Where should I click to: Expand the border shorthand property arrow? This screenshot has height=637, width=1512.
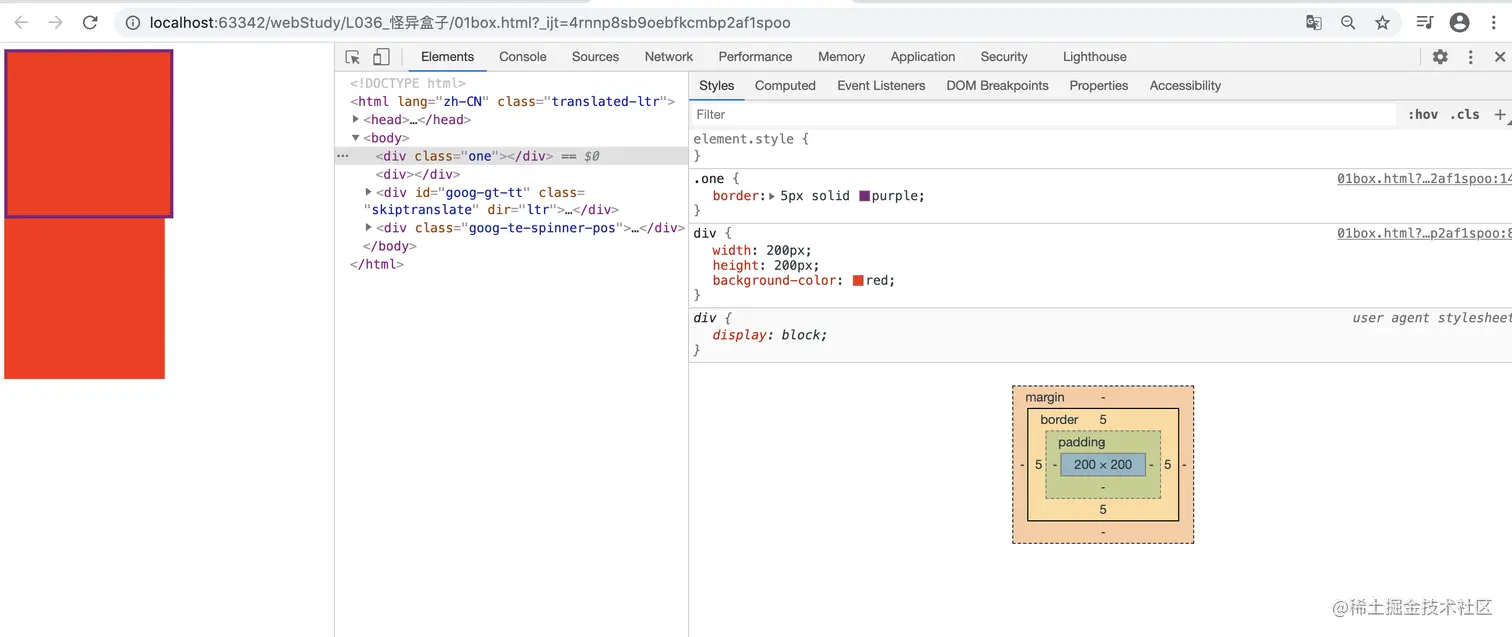tap(771, 196)
